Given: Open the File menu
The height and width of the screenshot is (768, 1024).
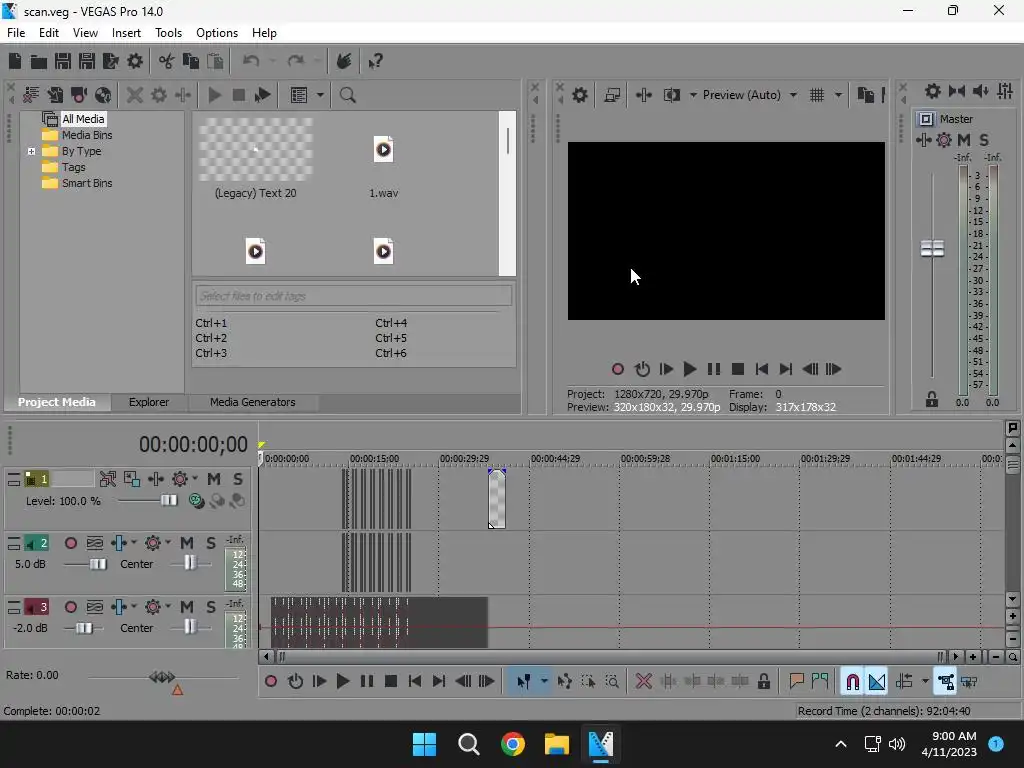Looking at the screenshot, I should click(x=16, y=33).
